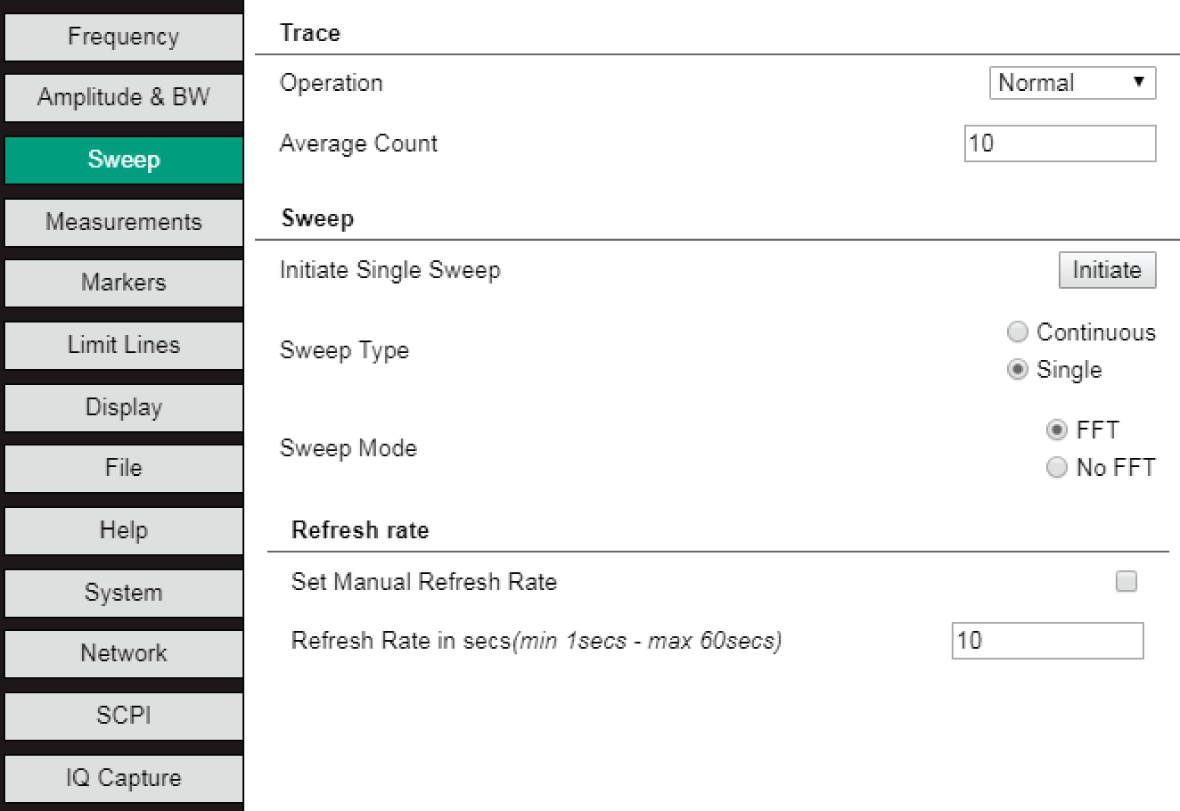Go to Amplitude & BW menu
Screen dimensions: 1180x811
pos(123,99)
